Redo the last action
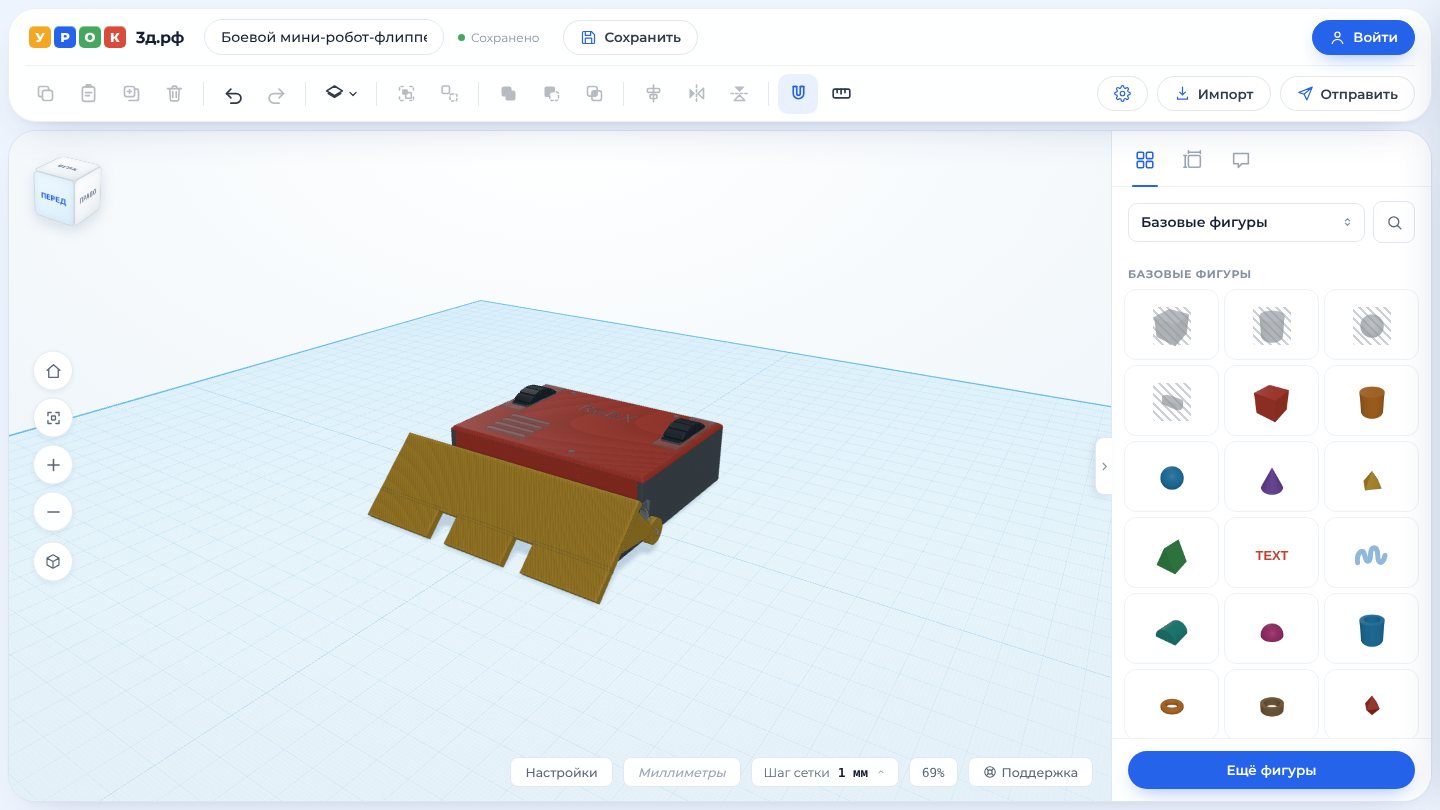1440x810 pixels. (276, 94)
